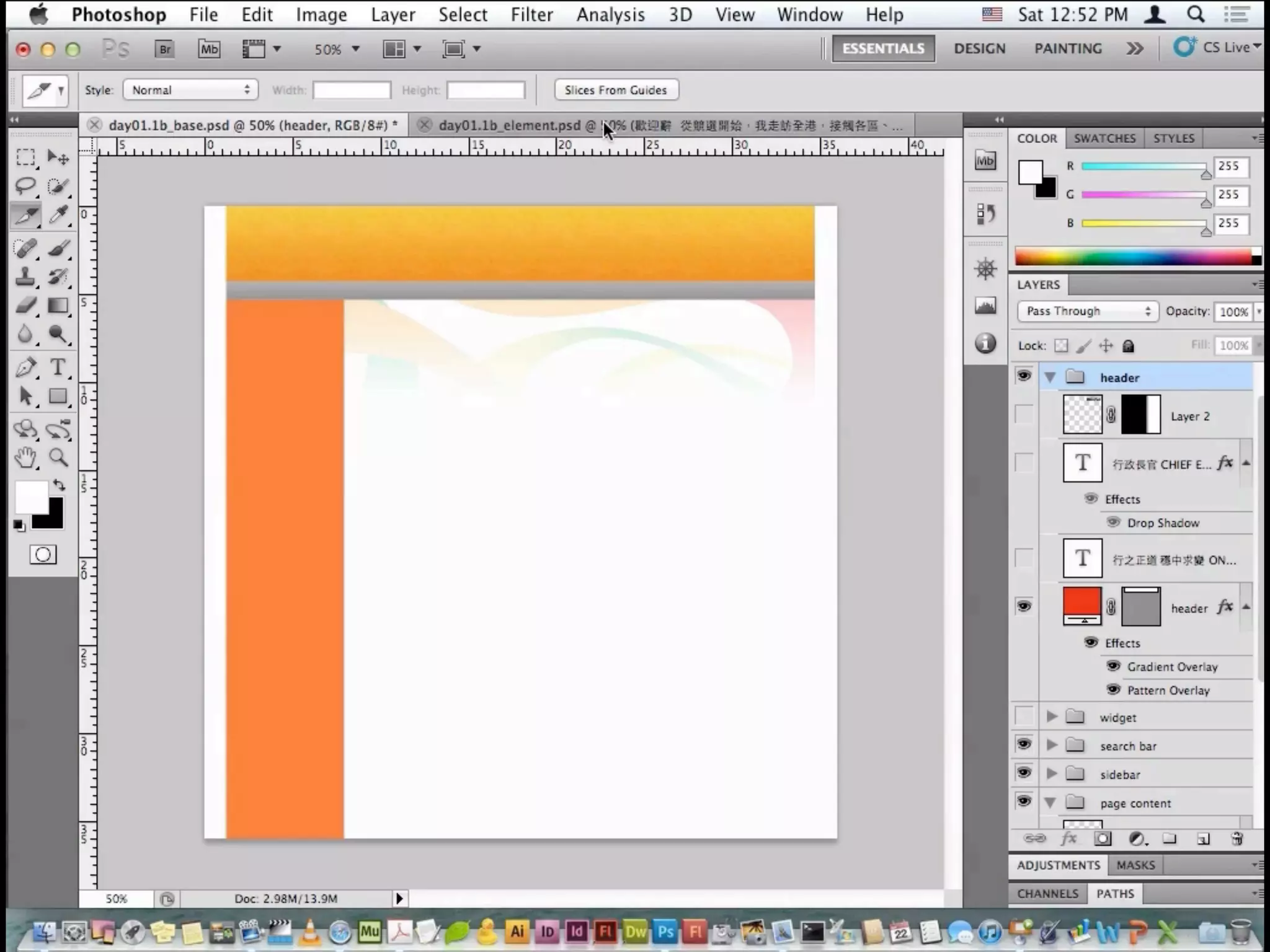Activate the Hand tool
This screenshot has width=1270, height=952.
25,457
